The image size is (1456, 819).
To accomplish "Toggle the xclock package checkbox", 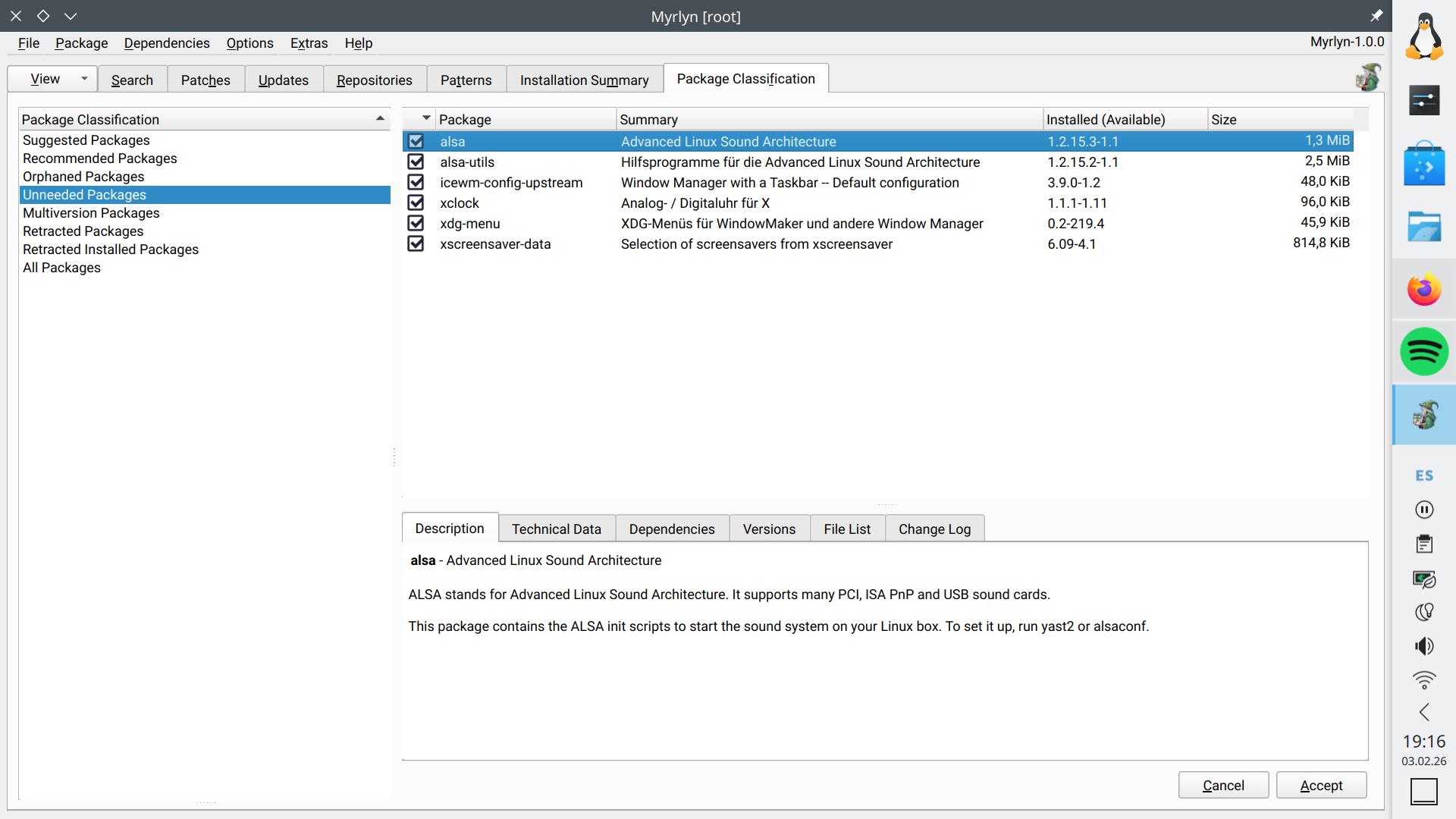I will coord(416,202).
